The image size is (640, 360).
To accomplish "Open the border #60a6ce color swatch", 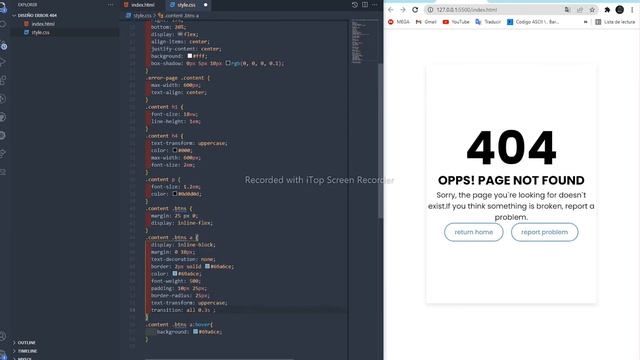I will pyautogui.click(x=207, y=267).
